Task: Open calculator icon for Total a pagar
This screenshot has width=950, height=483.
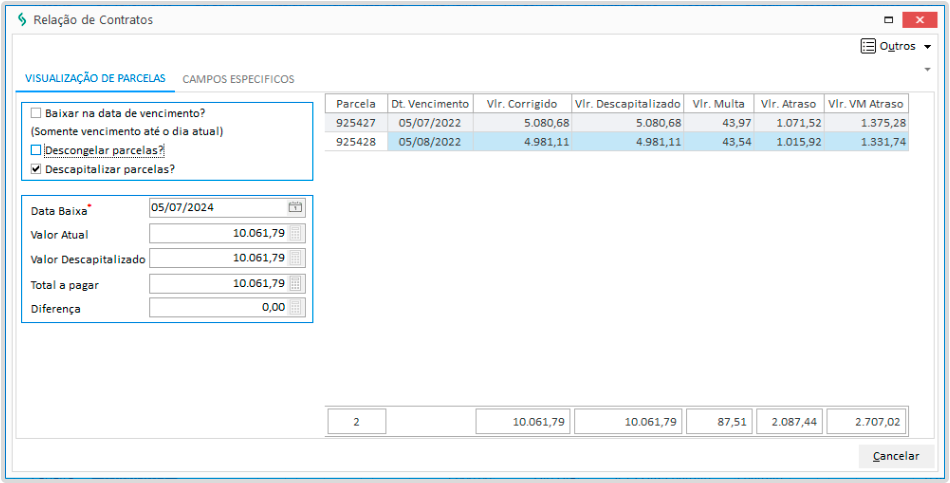Action: 295,283
